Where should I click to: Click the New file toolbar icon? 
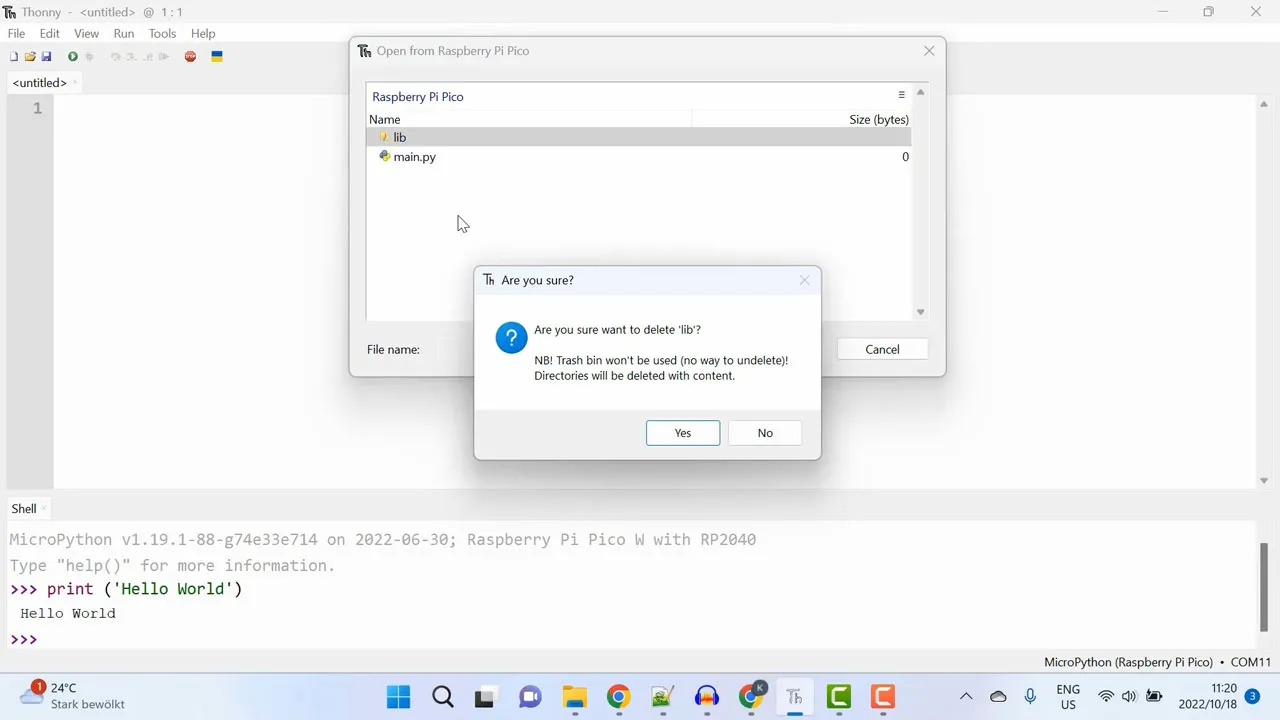coord(14,57)
